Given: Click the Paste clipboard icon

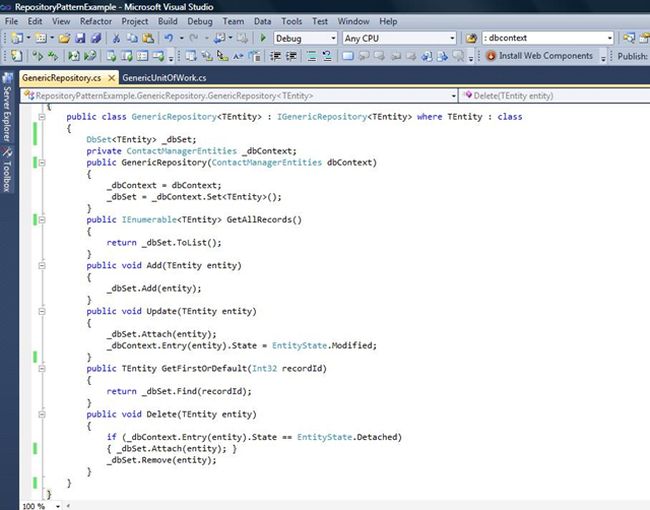Looking at the screenshot, I should pos(149,38).
